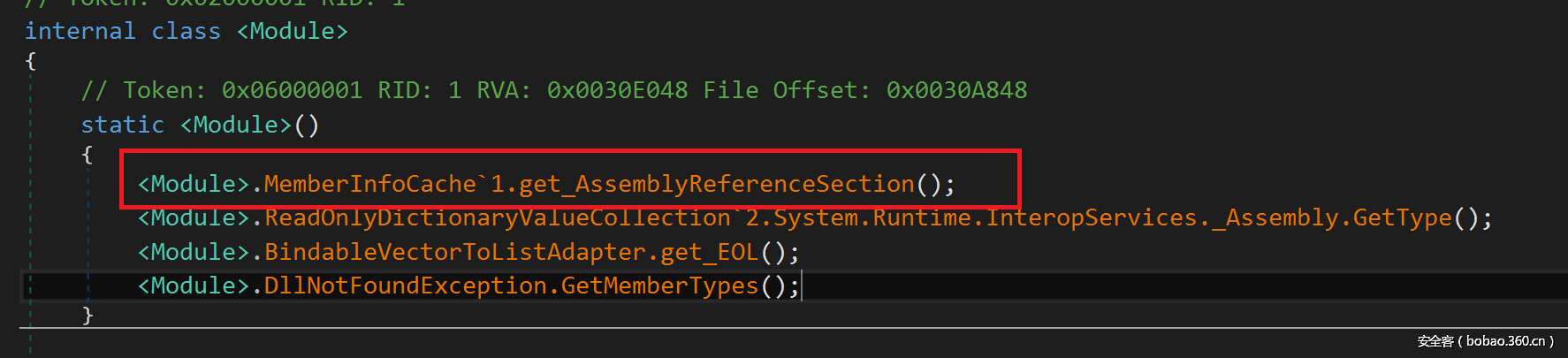Click the constructor's closing brace
1568x358 pixels.
click(x=88, y=316)
